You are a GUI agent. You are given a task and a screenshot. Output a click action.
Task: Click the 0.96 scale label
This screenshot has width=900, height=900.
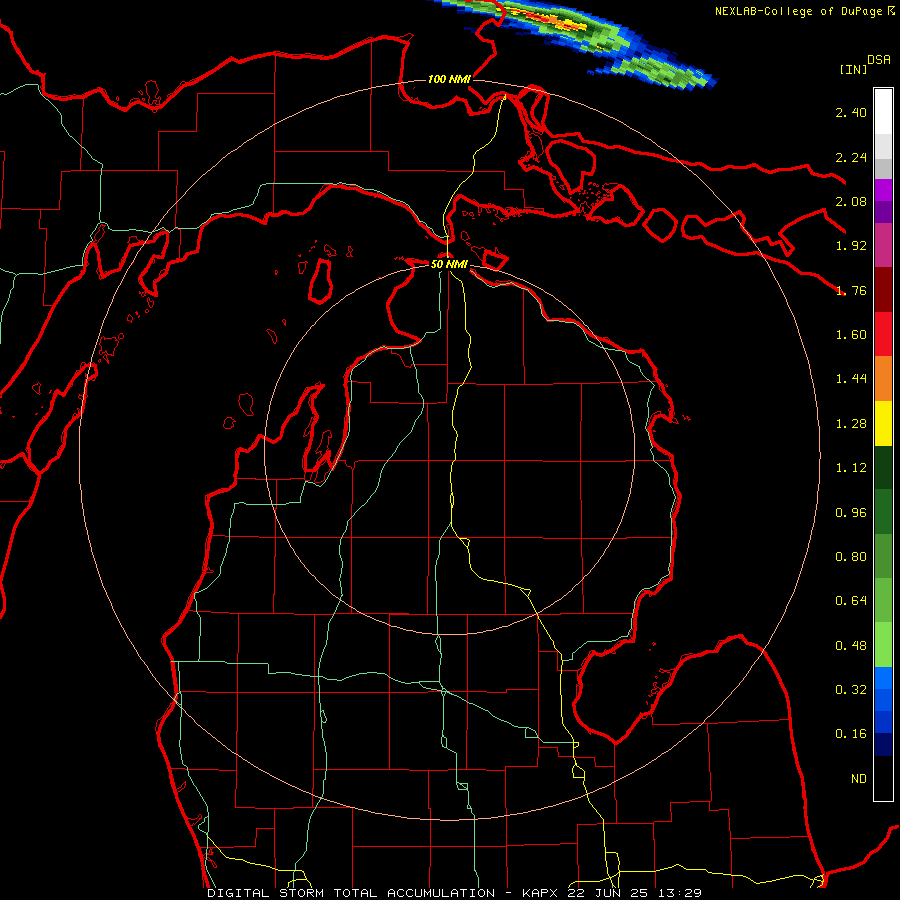click(851, 513)
